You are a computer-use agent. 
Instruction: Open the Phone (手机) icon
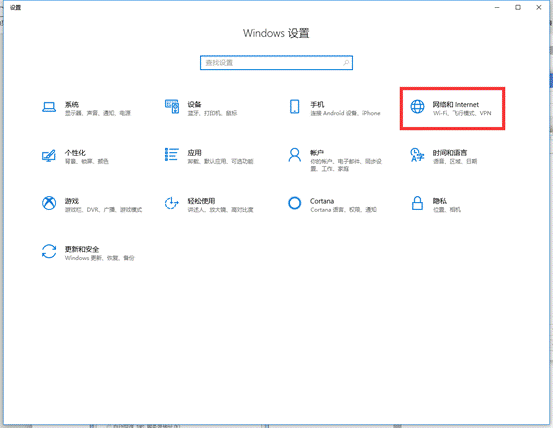tap(294, 106)
